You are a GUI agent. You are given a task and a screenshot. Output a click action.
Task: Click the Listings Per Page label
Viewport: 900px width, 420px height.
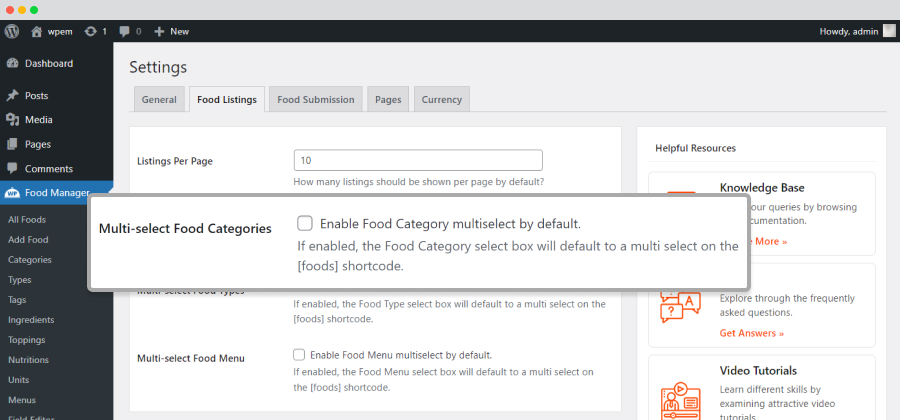(175, 161)
